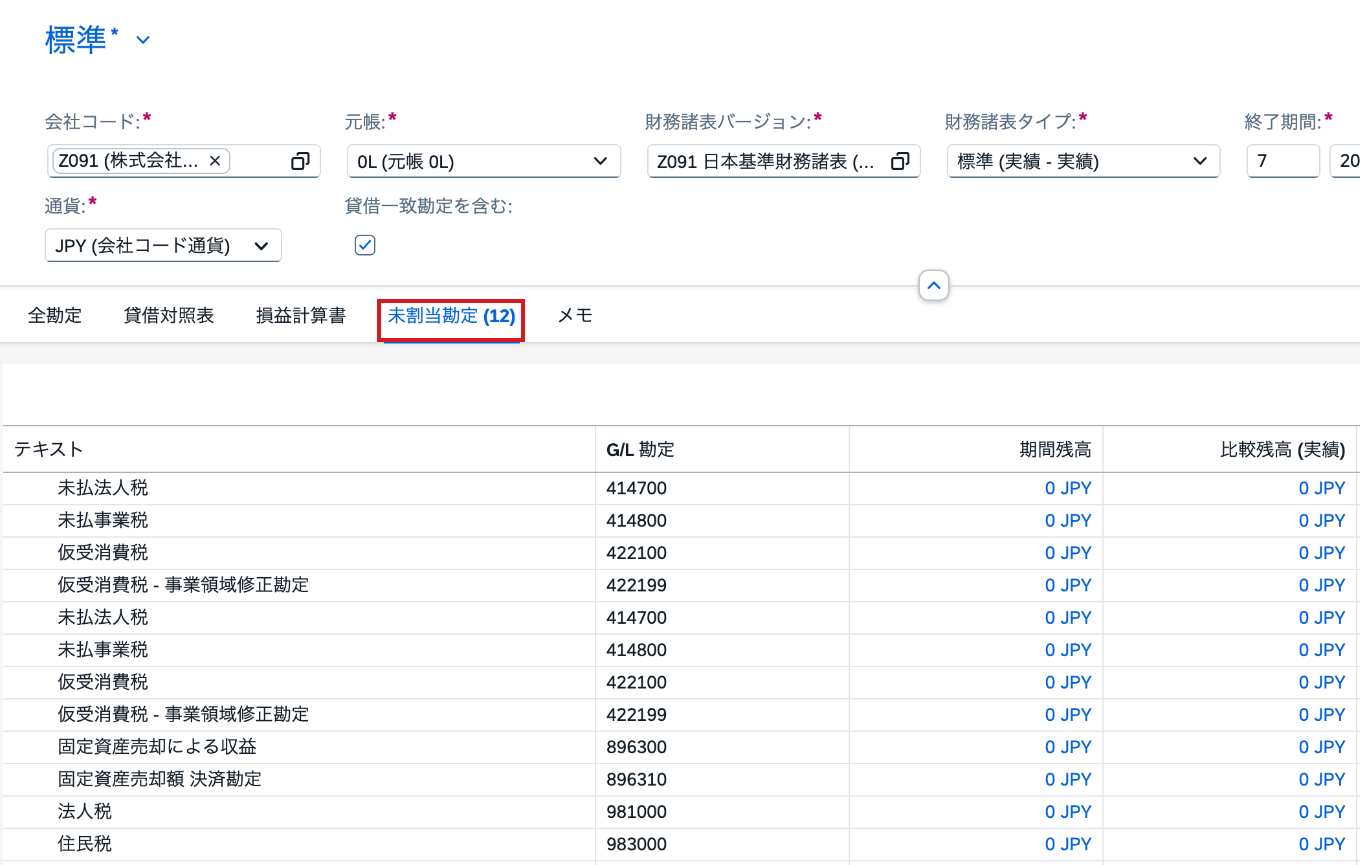Collapse the filter header with the chevron
This screenshot has height=865, width=1360.
tap(934, 286)
